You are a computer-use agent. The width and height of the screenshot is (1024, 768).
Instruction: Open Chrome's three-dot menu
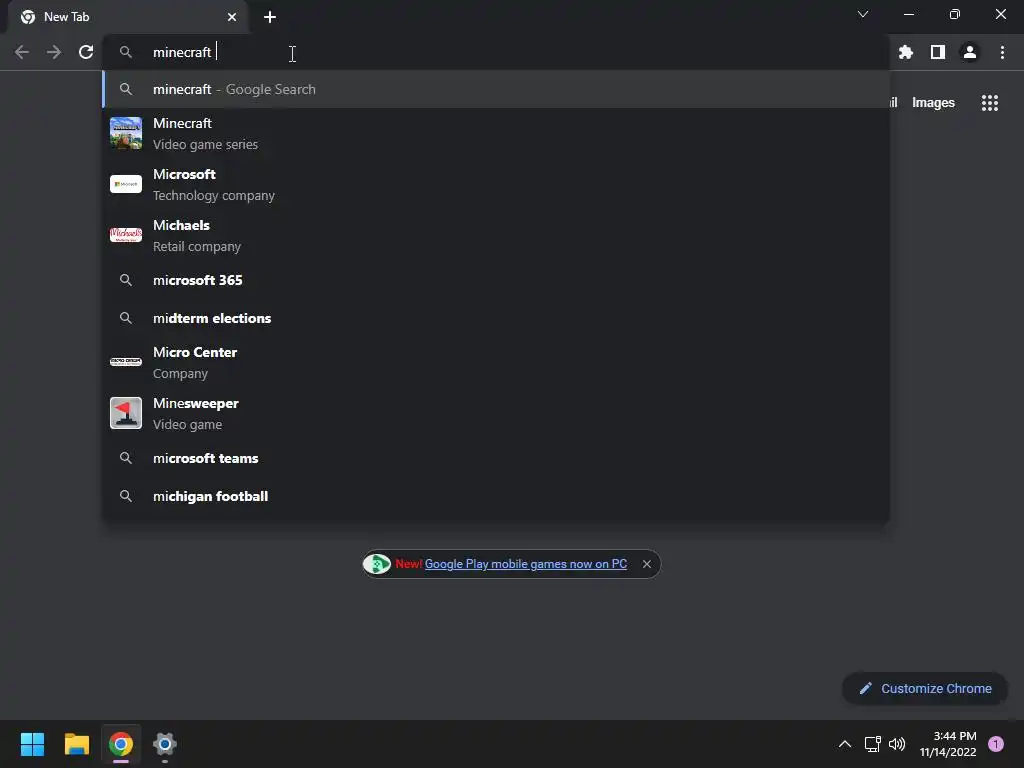1002,52
